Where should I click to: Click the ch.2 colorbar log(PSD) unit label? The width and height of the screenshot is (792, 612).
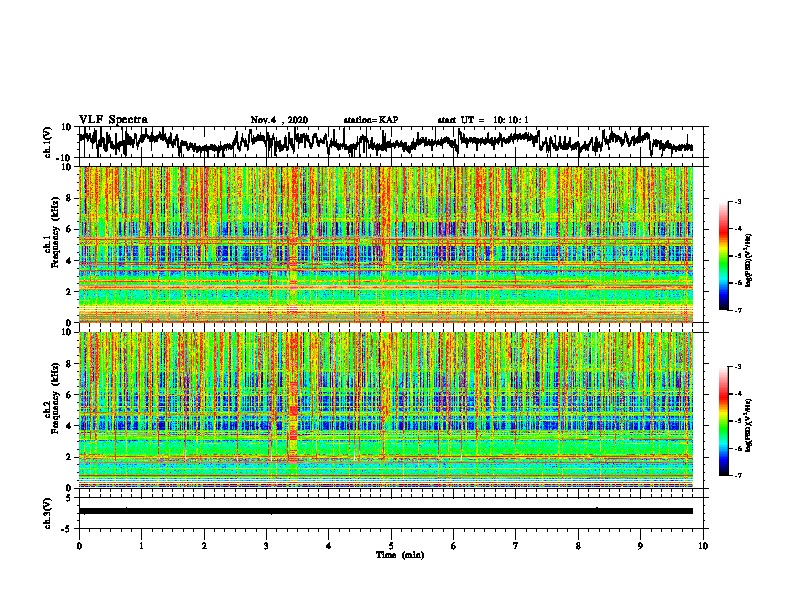pyautogui.click(x=749, y=426)
